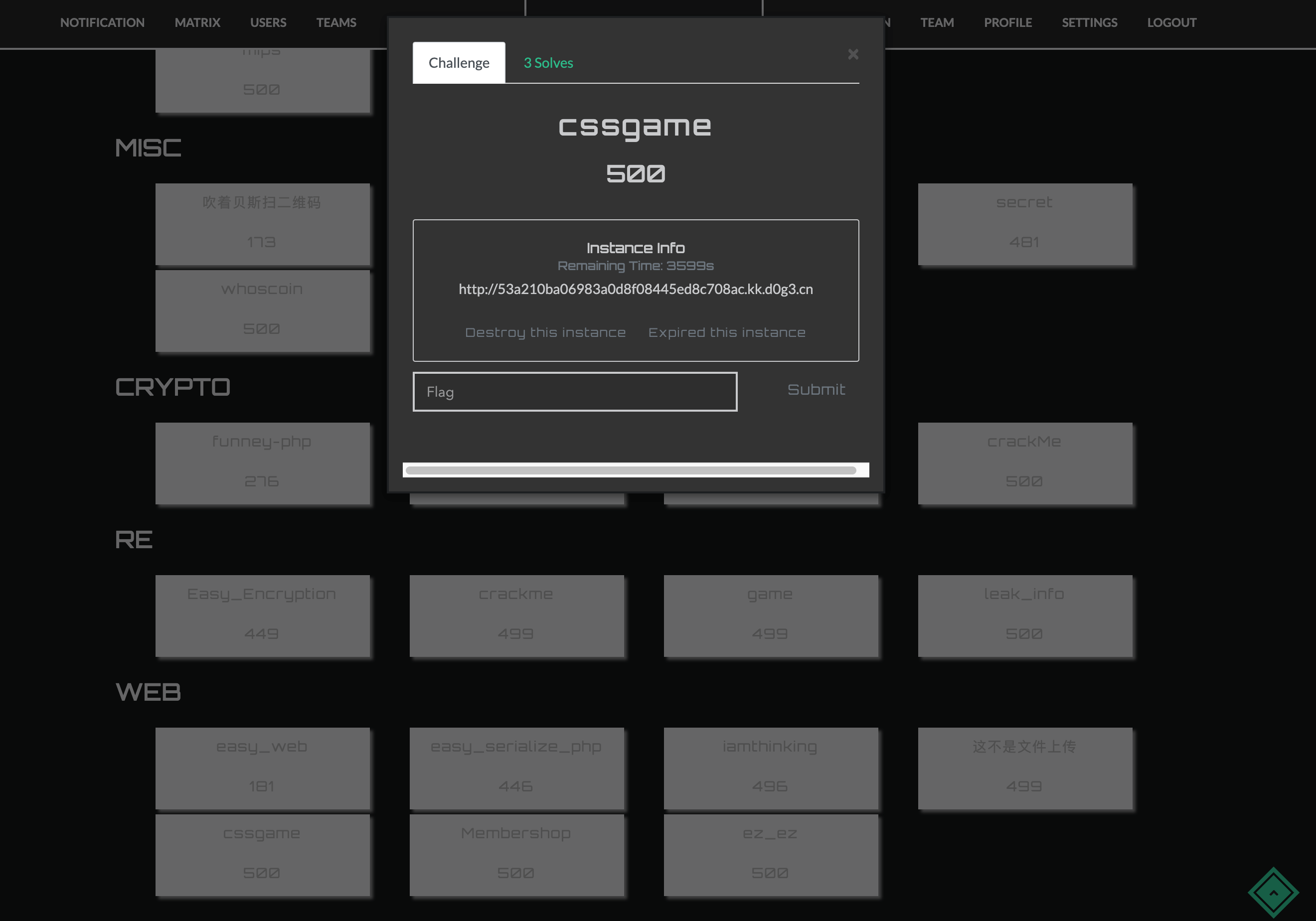
Task: Open the instance URL link
Action: pyautogui.click(x=635, y=290)
